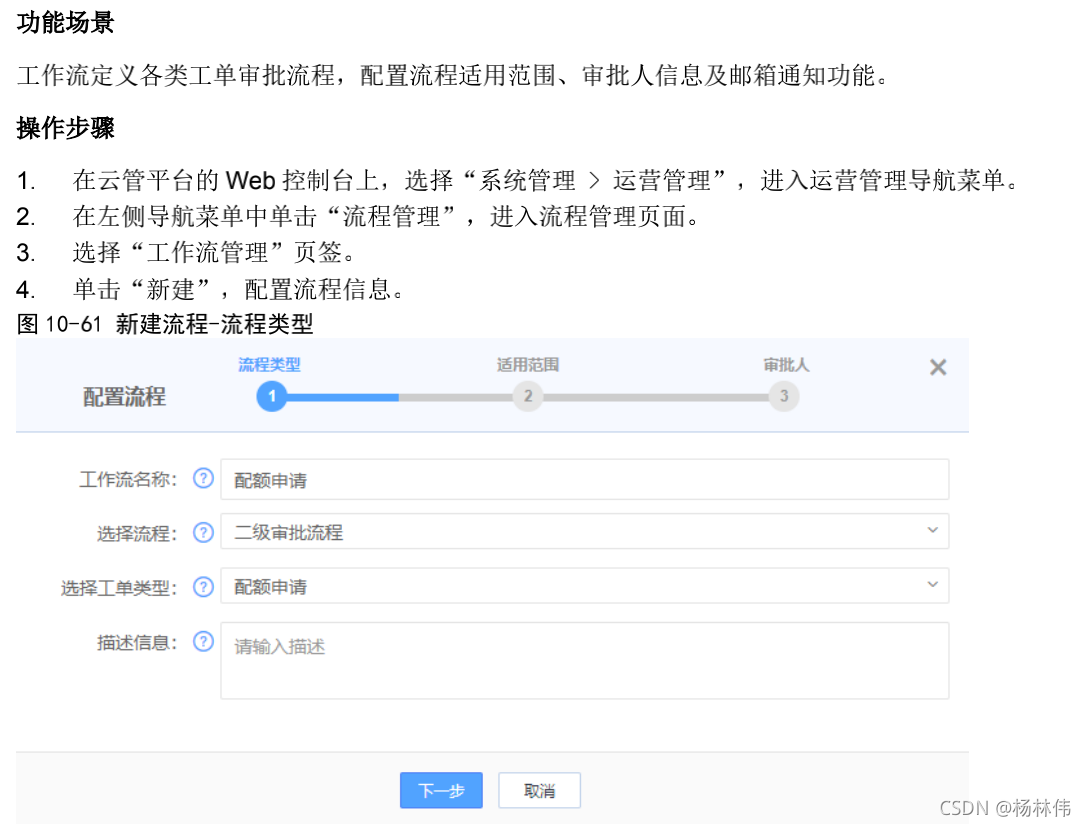Close the 配置流程 dialog with X
The image size is (1086, 826).
click(x=938, y=367)
